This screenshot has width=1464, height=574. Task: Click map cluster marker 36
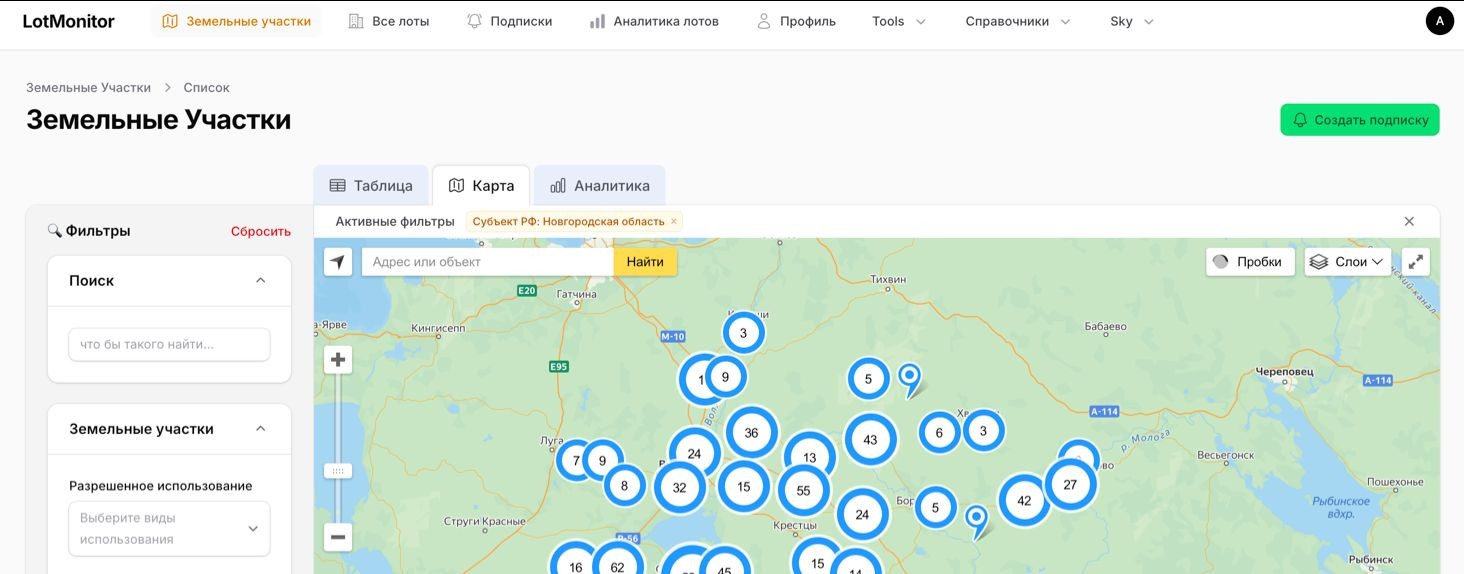pyautogui.click(x=751, y=433)
